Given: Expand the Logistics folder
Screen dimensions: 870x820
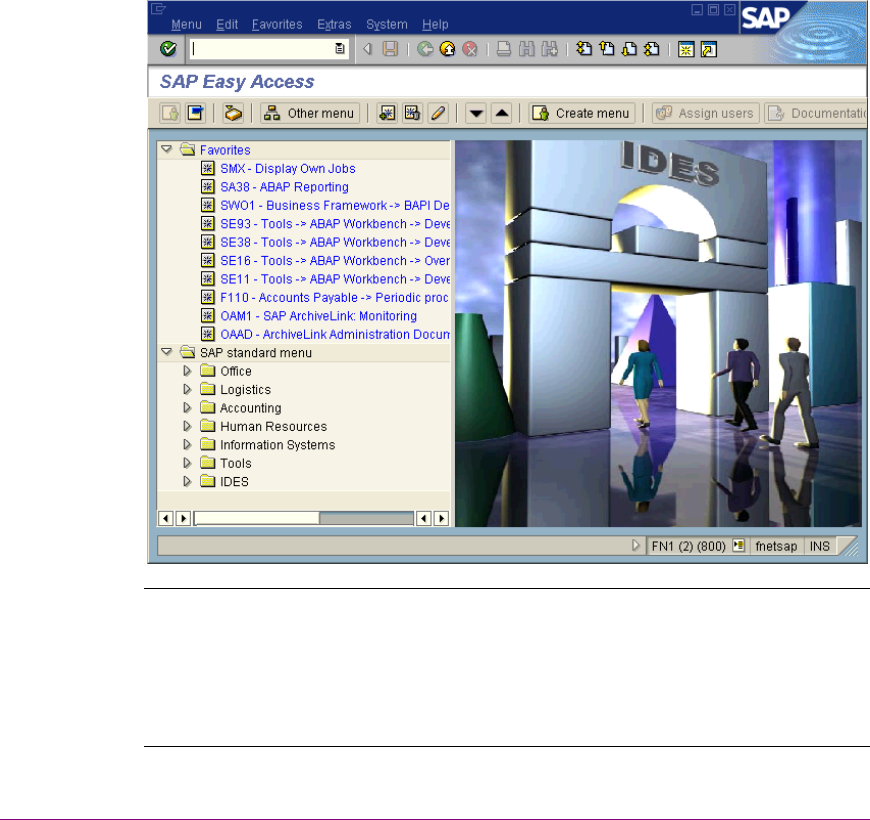Looking at the screenshot, I should (188, 389).
